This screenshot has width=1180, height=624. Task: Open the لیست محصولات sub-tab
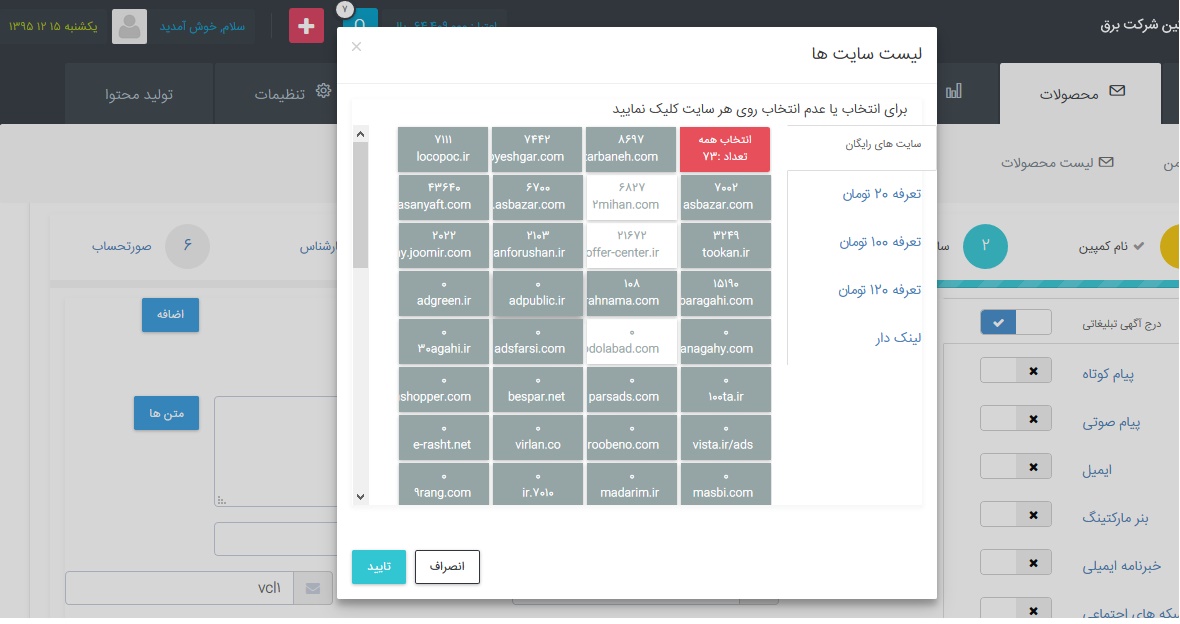(x=1057, y=163)
